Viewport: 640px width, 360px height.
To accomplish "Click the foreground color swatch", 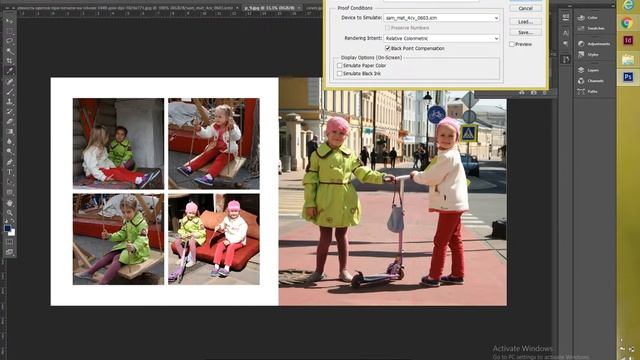I will coord(7,228).
